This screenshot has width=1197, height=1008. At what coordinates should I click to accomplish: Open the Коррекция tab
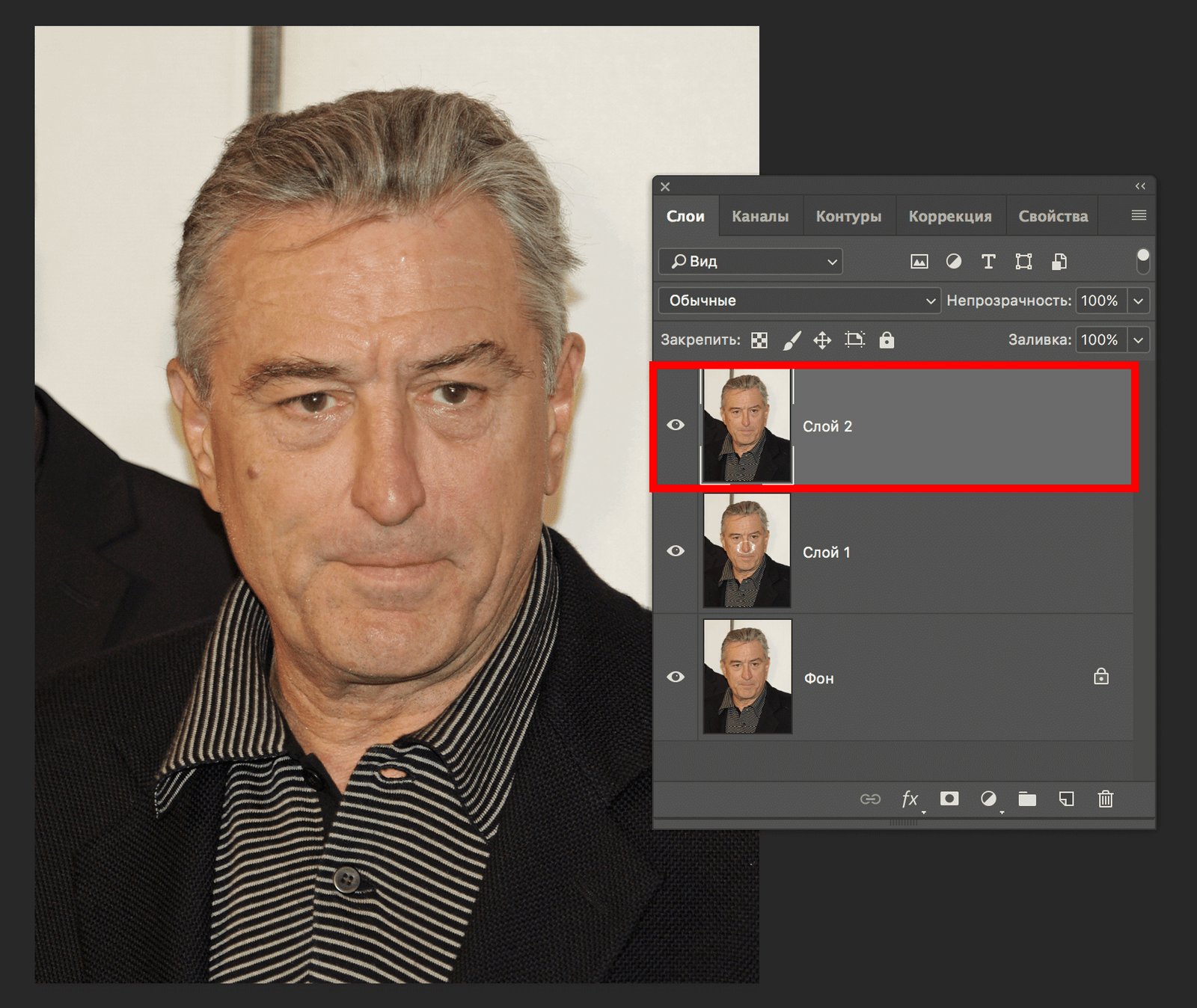[950, 216]
